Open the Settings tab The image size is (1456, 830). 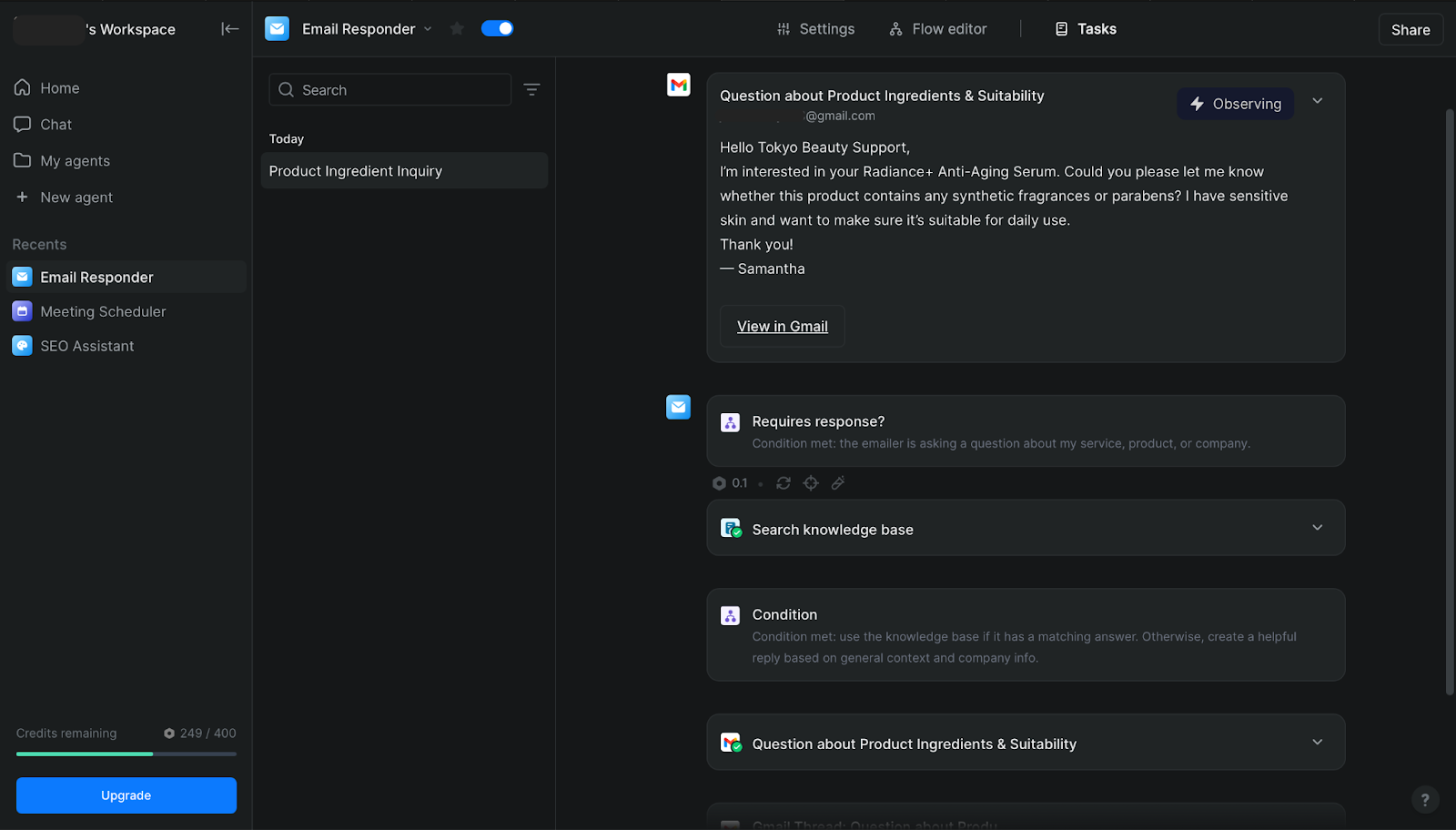pos(816,29)
